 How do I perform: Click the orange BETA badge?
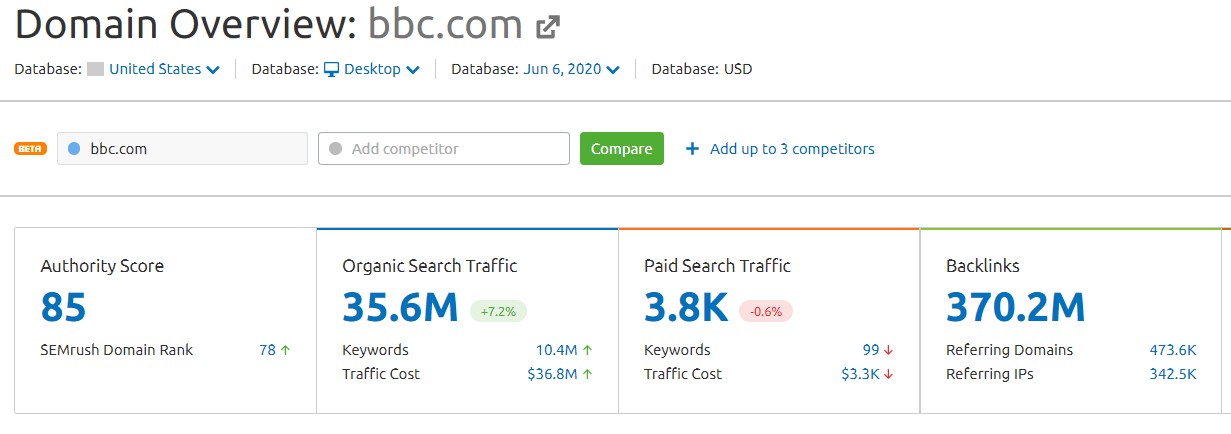[x=30, y=148]
